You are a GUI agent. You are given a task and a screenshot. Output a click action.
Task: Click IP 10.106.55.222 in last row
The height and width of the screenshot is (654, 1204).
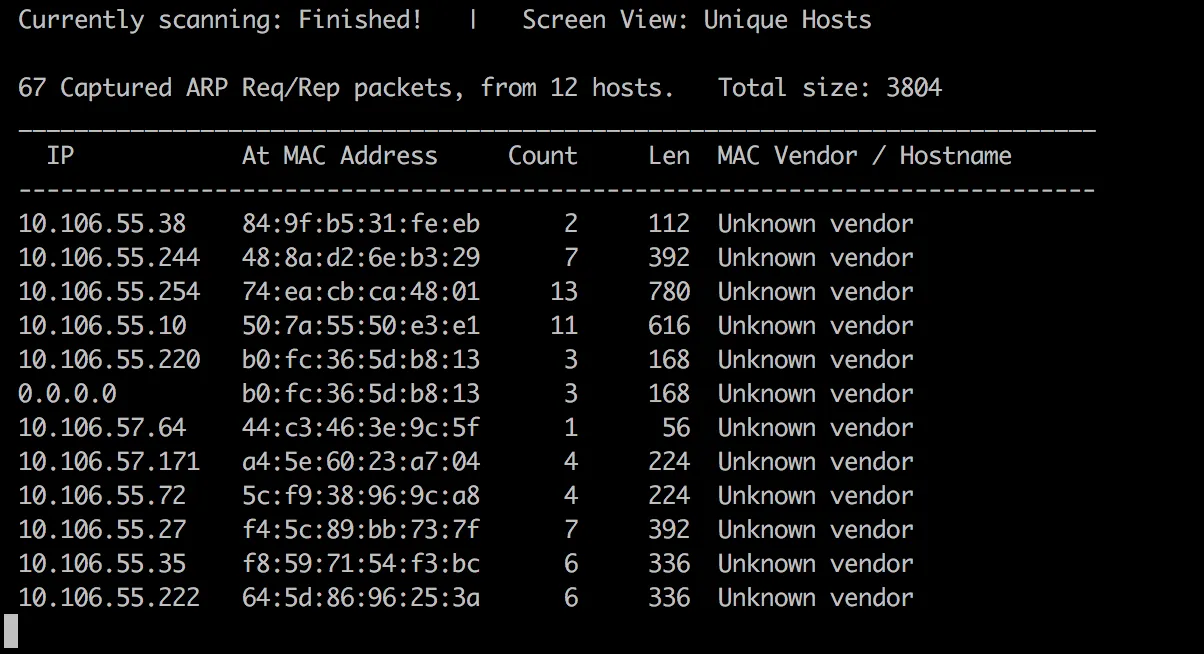point(108,597)
